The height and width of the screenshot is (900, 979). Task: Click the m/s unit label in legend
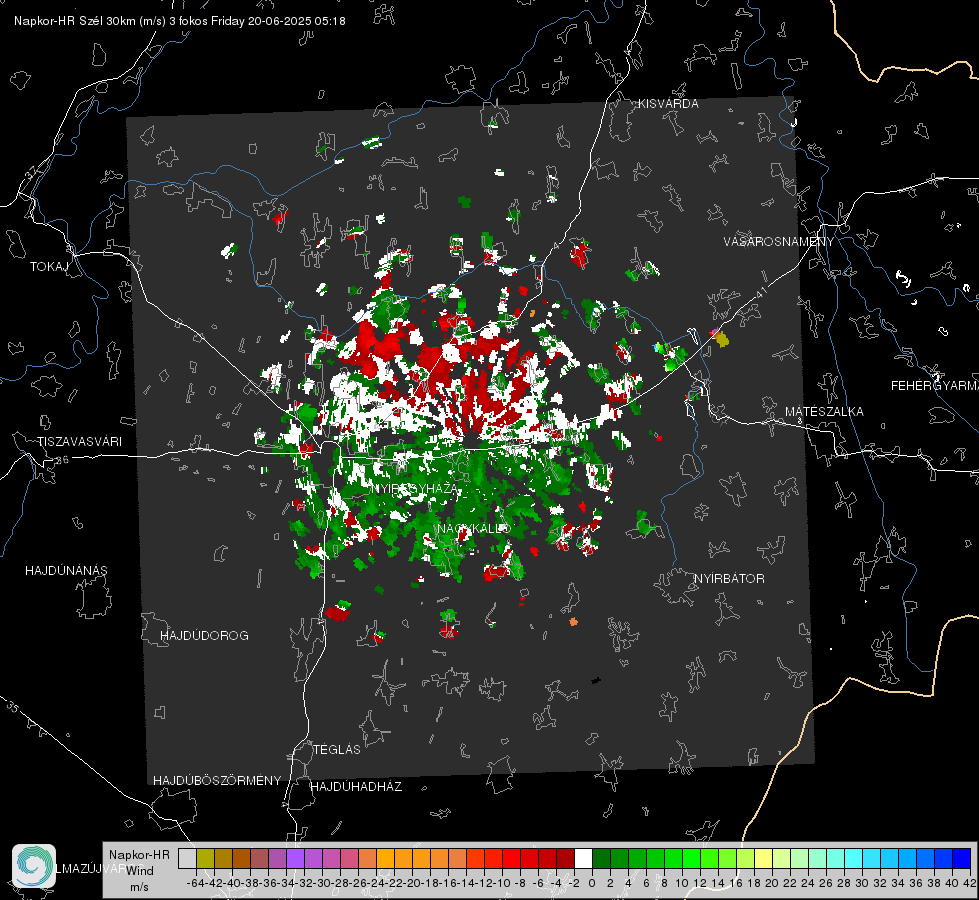click(x=139, y=887)
